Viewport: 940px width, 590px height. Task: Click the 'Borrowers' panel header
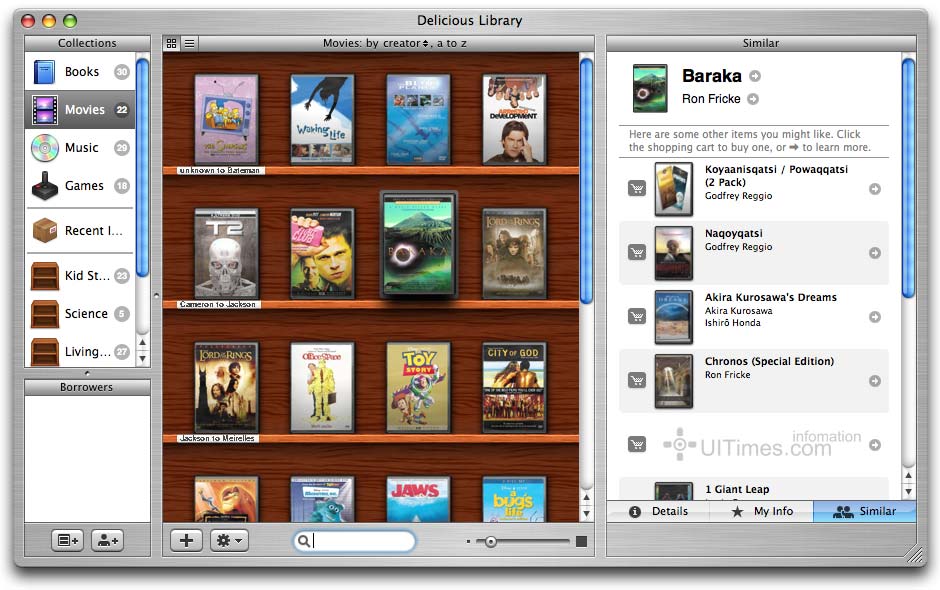point(87,387)
